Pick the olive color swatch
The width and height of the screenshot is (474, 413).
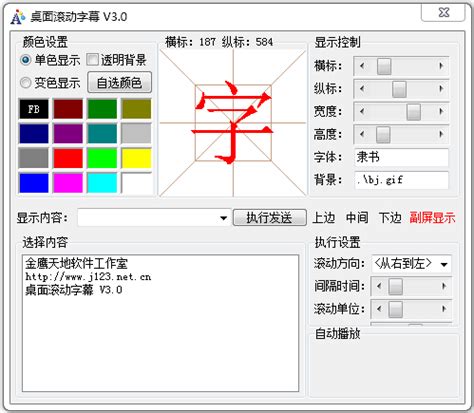pyautogui.click(x=136, y=109)
